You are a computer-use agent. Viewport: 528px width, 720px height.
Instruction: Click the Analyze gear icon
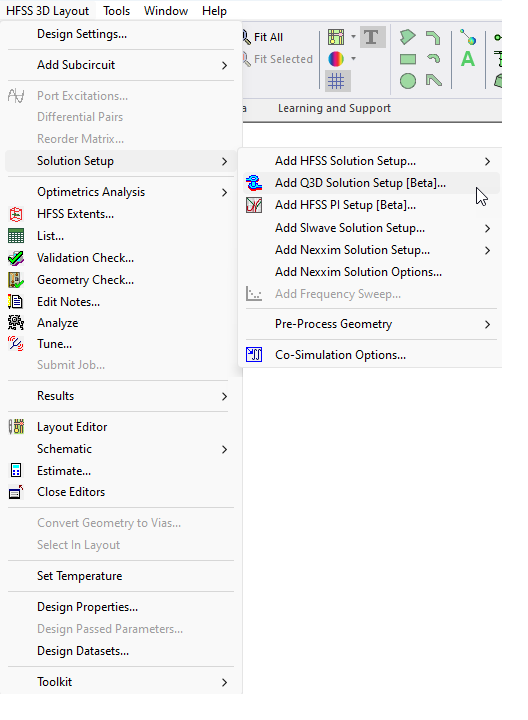click(16, 323)
